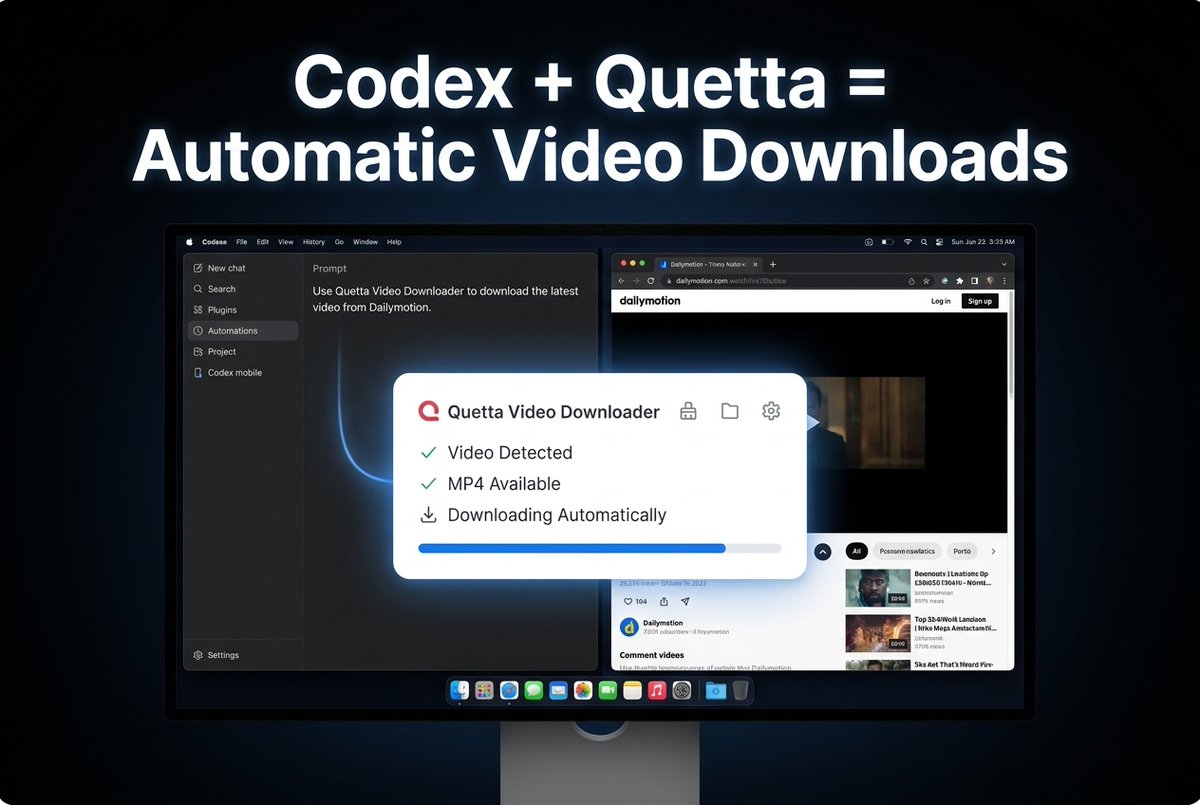Open Search in Codex sidebar
Screen dimensions: 1200x805
[x=214, y=289]
